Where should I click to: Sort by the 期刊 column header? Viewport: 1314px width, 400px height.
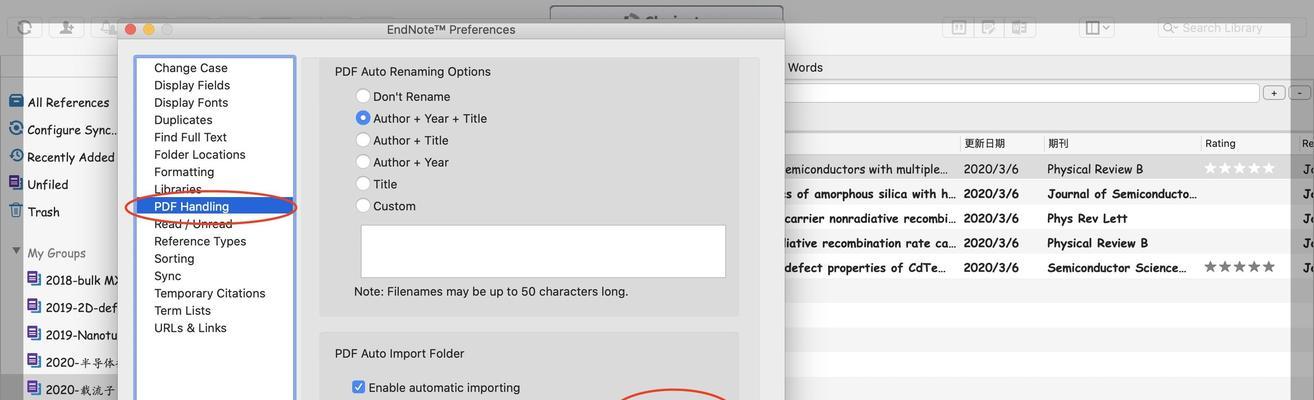1058,143
